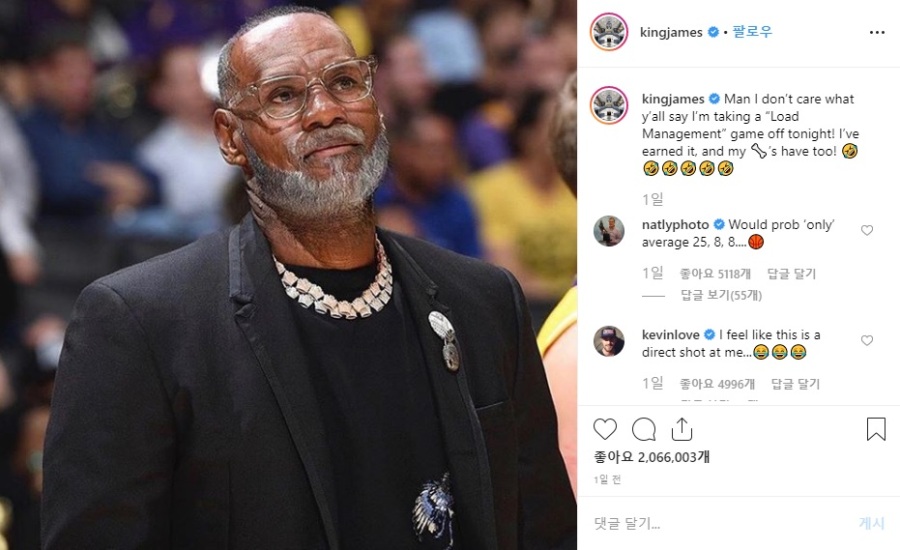900x550 pixels.
Task: View the 좋아요 5118개 likes on natlyphoto's comment
Action: coord(715,274)
